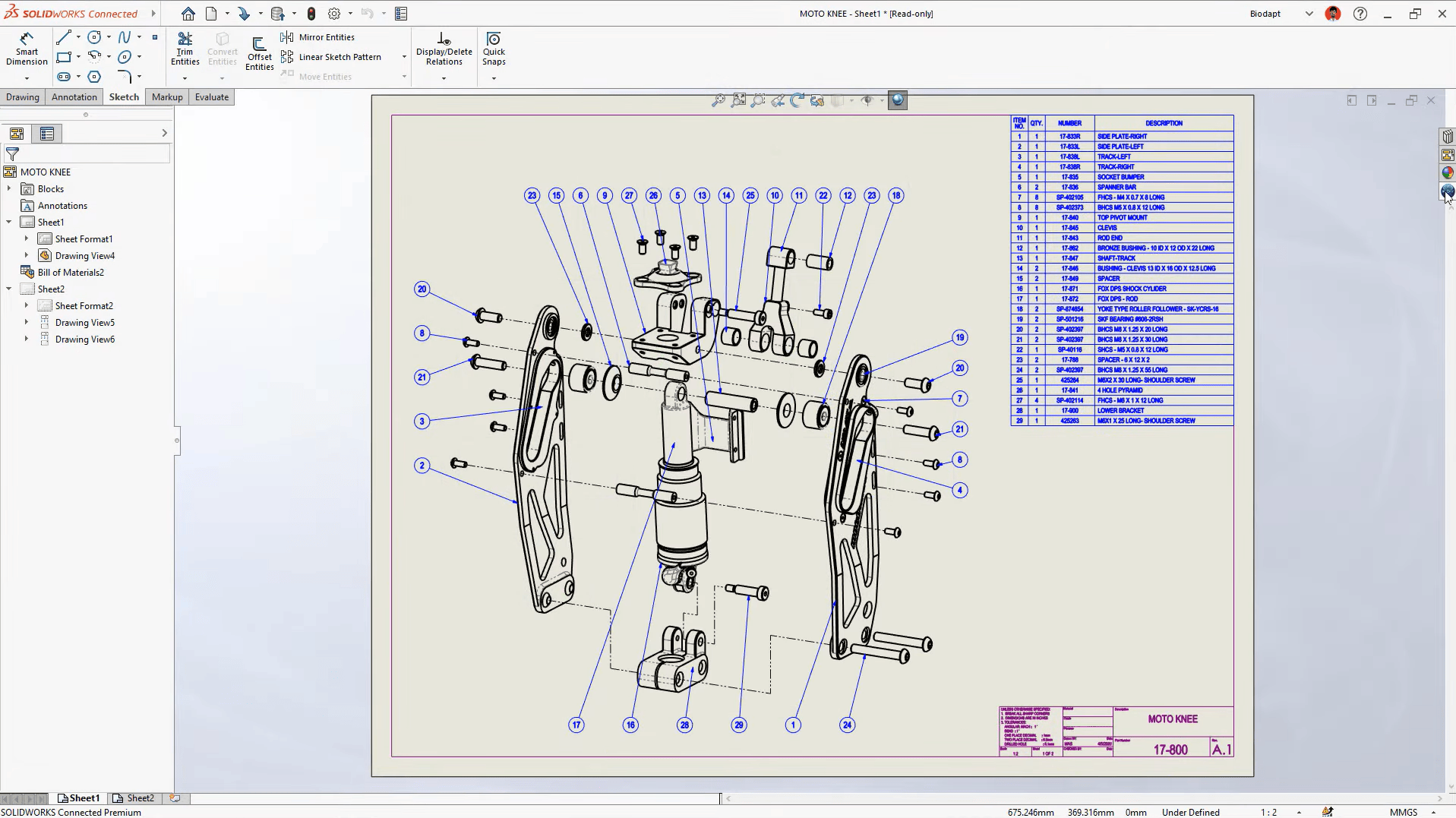Open Smart Dimension dropdown arrow
Screen dimensions: 1456x818
pyautogui.click(x=27, y=78)
